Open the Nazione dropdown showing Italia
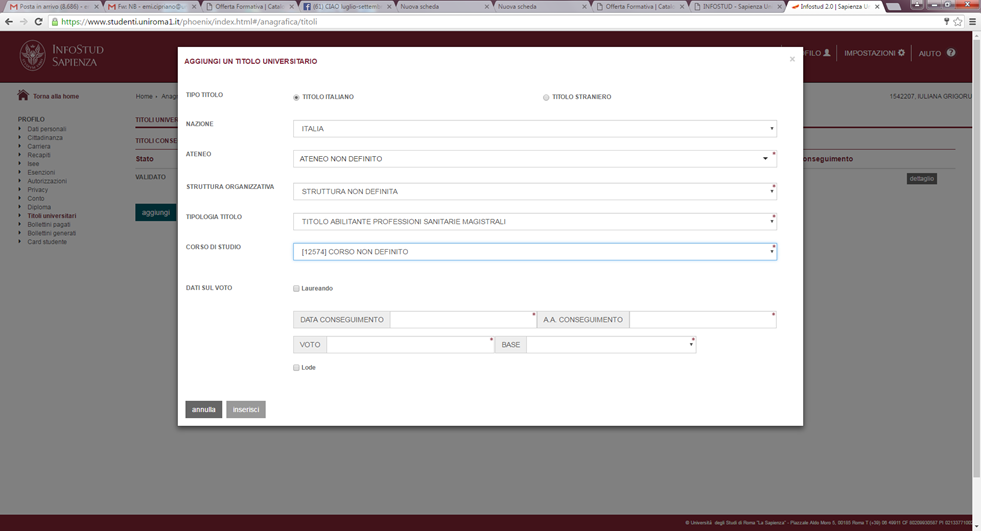Viewport: 981px width, 531px height. pyautogui.click(x=534, y=129)
